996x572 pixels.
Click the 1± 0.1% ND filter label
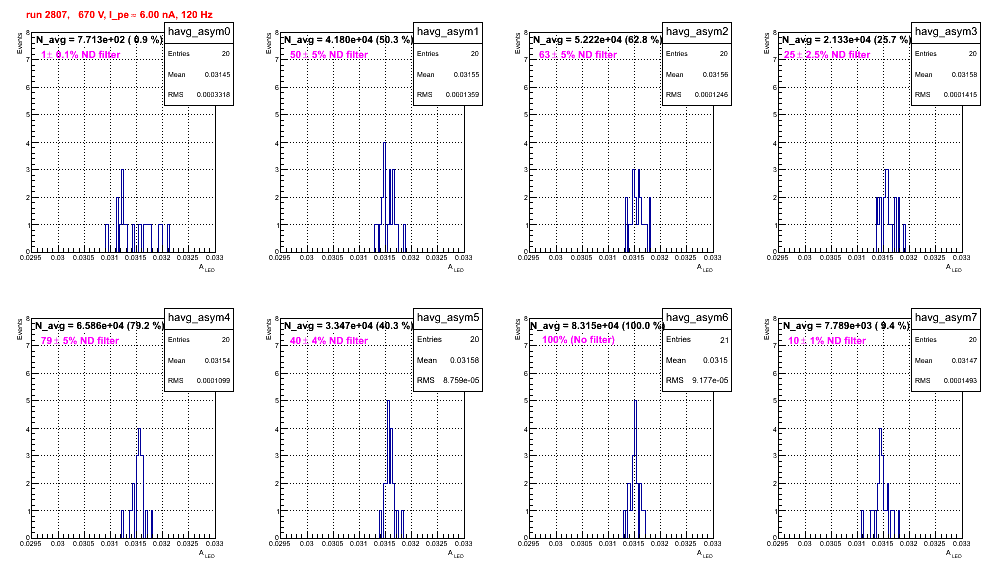tap(81, 55)
